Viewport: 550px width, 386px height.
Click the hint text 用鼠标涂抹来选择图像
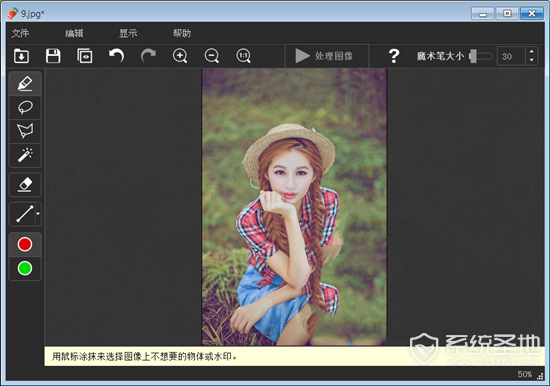click(x=145, y=357)
